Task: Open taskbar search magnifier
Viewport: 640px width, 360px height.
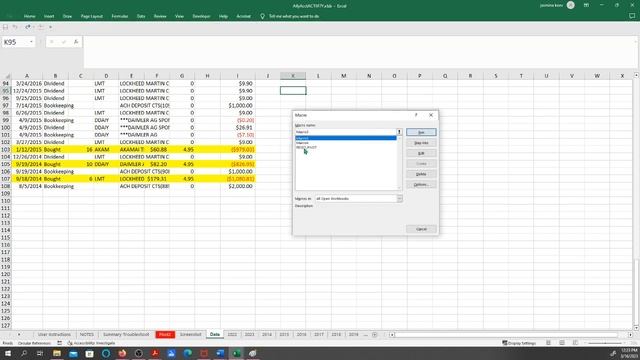Action: pyautogui.click(x=24, y=353)
